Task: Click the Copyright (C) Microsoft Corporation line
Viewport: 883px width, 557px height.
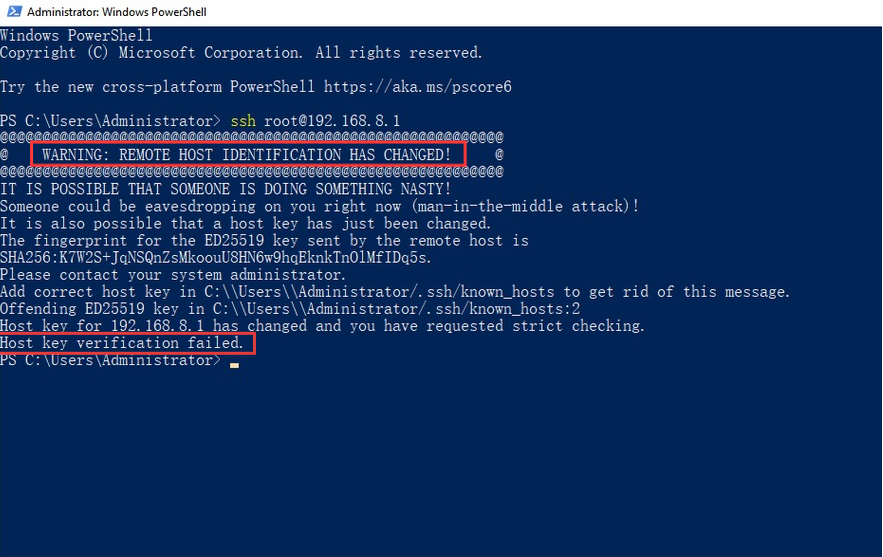Action: point(241,53)
